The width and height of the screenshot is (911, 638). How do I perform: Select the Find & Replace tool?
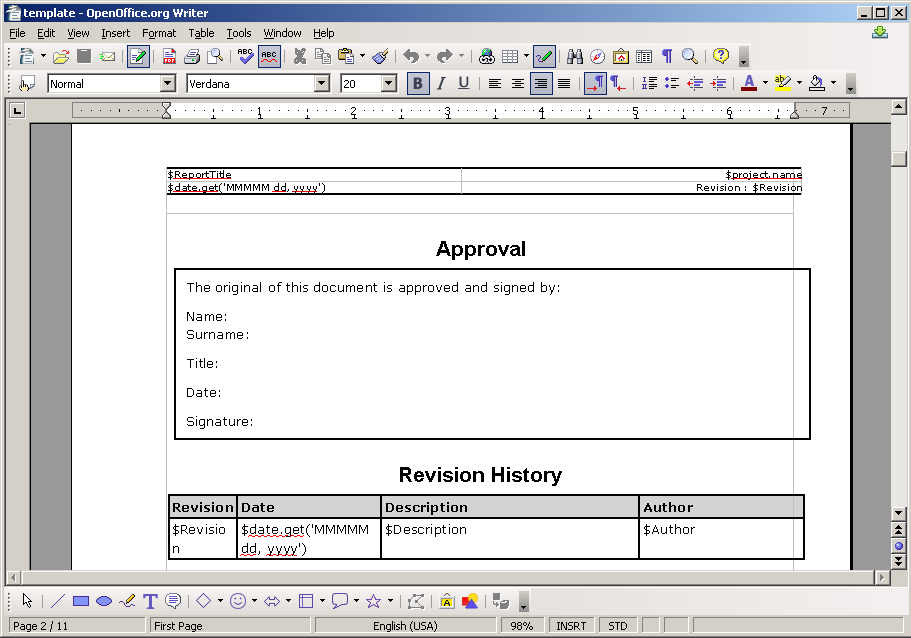577,56
